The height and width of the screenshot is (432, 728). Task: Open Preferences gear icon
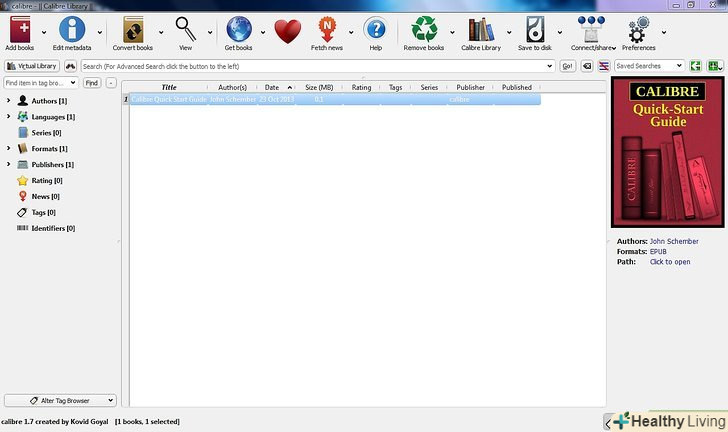point(638,30)
